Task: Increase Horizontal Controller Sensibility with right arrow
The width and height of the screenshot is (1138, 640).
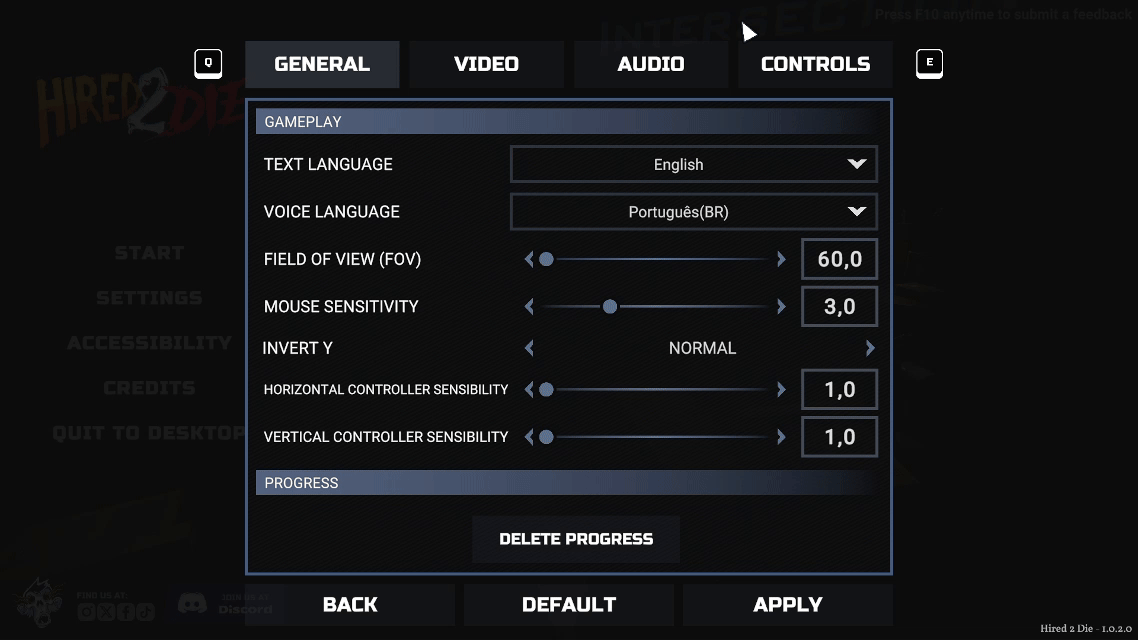Action: tap(781, 390)
